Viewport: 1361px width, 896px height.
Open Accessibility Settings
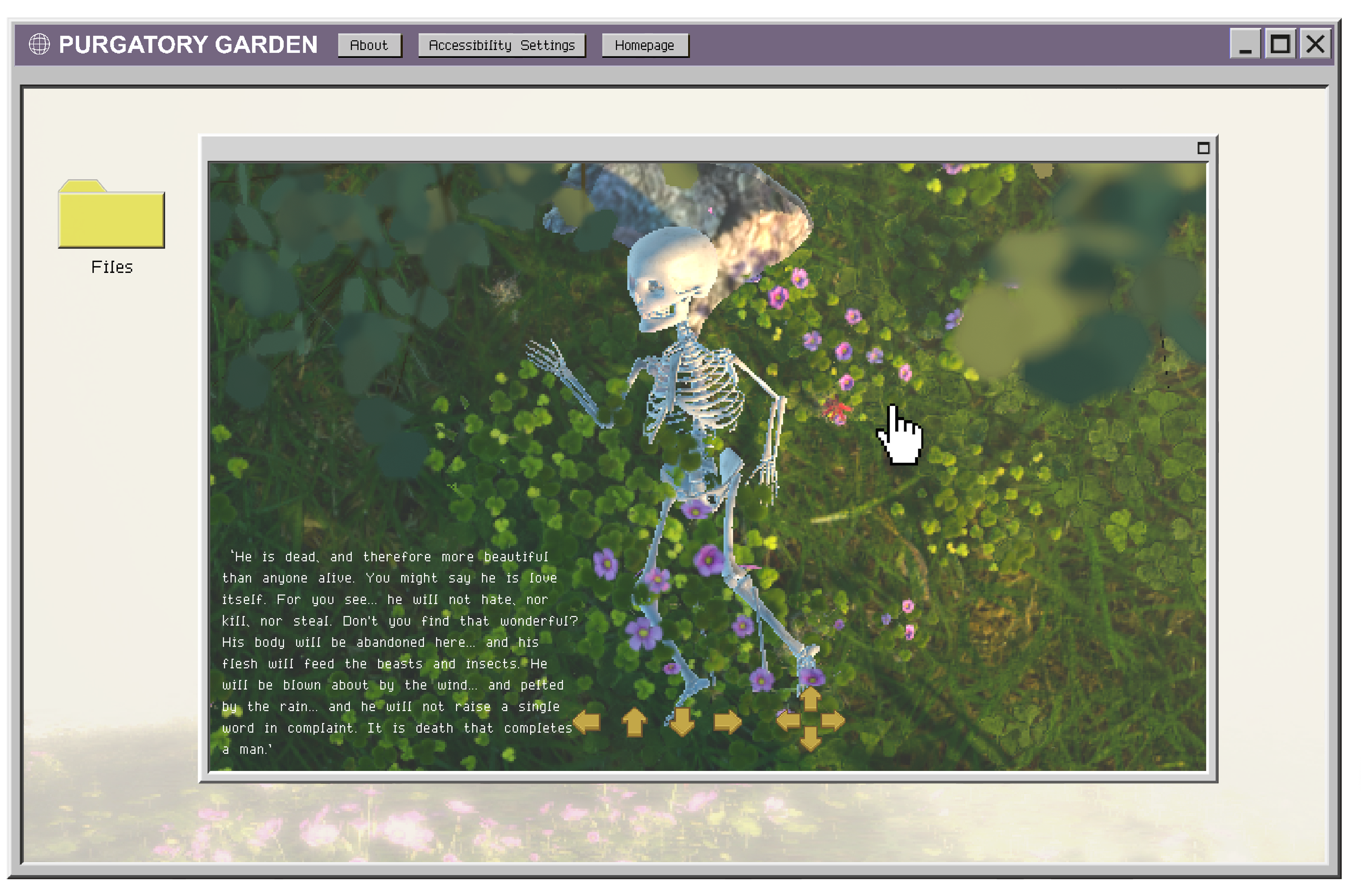click(502, 45)
